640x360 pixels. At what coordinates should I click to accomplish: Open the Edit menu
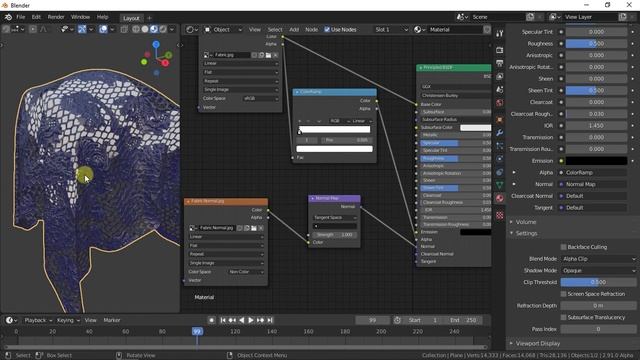coord(36,17)
